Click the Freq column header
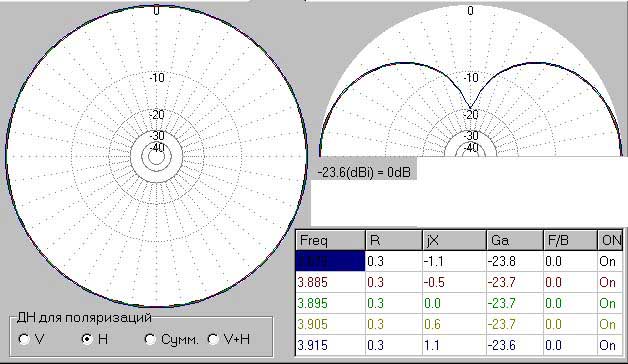Screen dimensions: 628x364 tap(330, 240)
